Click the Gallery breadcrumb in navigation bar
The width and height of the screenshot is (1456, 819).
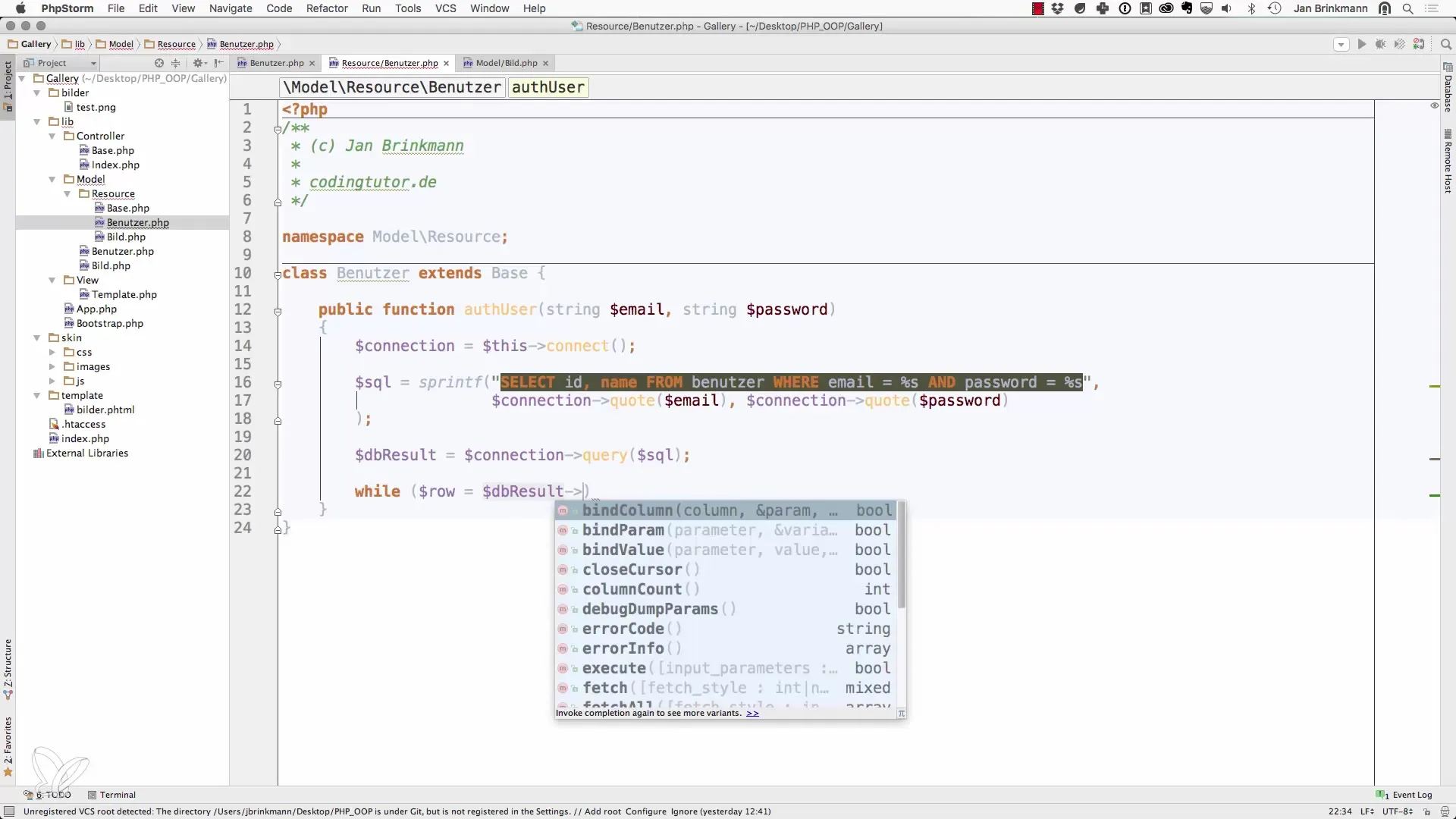pos(30,44)
